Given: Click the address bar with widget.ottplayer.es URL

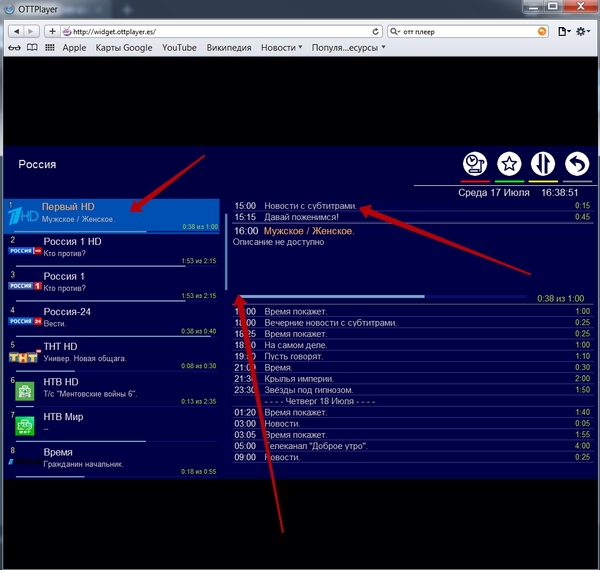Looking at the screenshot, I should point(221,32).
